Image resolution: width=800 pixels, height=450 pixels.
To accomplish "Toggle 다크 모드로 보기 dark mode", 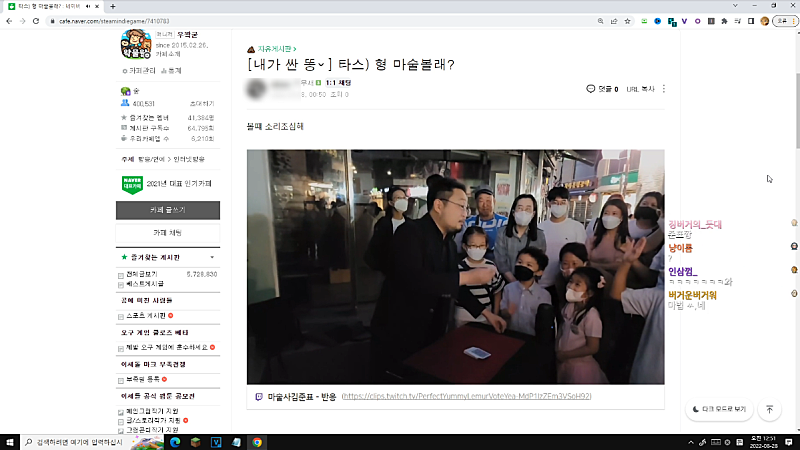I will (719, 409).
